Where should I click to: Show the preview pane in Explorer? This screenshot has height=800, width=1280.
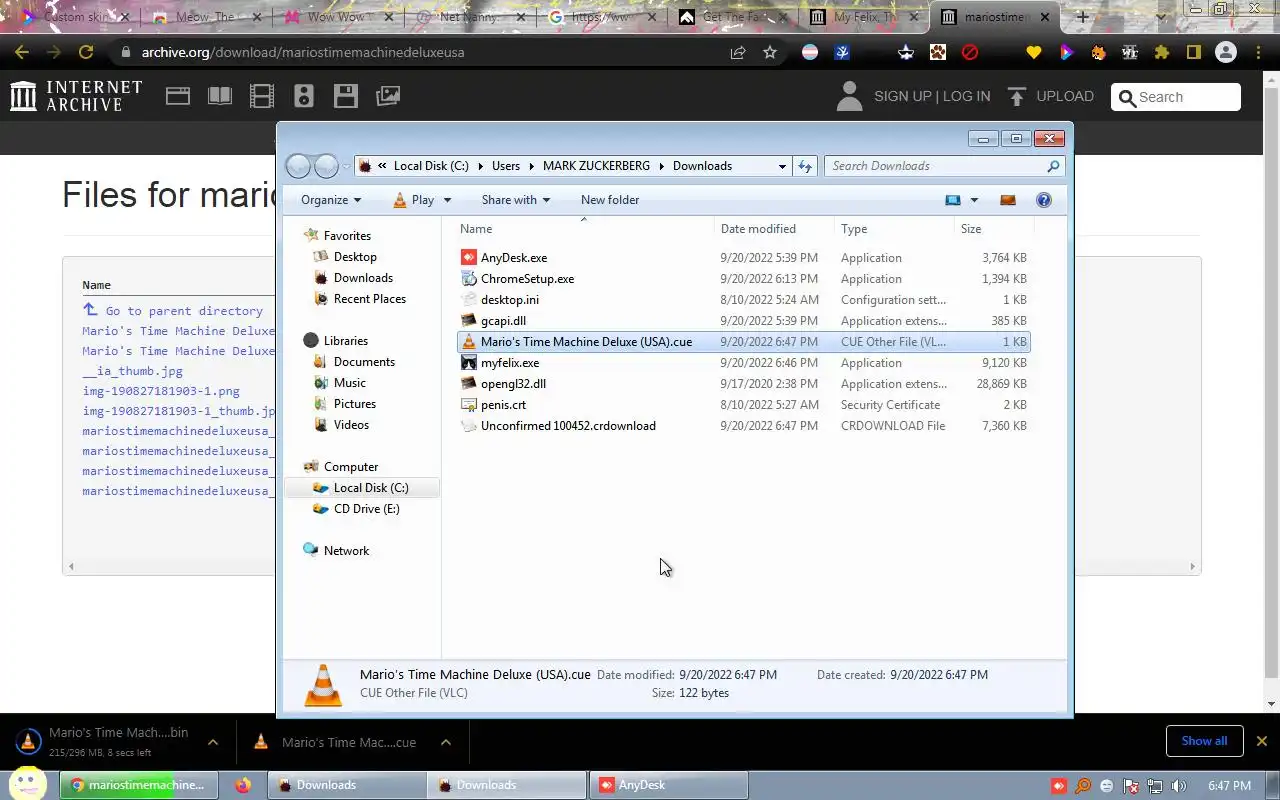[x=1008, y=200]
